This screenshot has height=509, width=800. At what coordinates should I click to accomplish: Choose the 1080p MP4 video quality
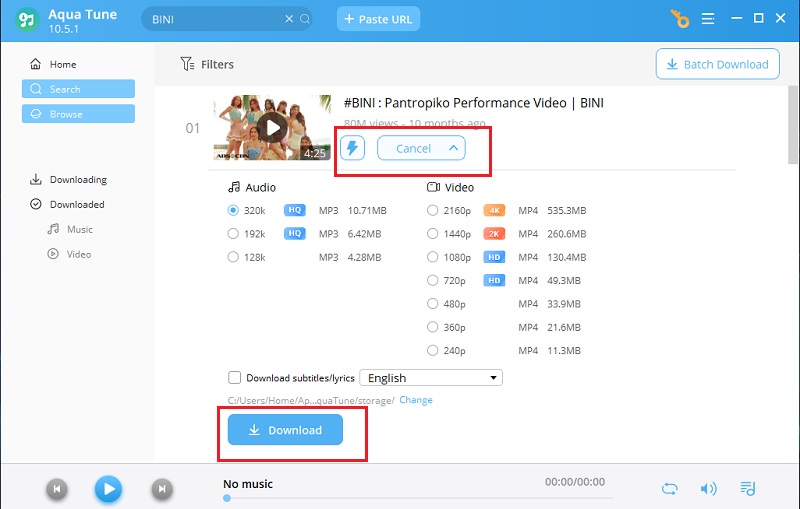pos(432,257)
